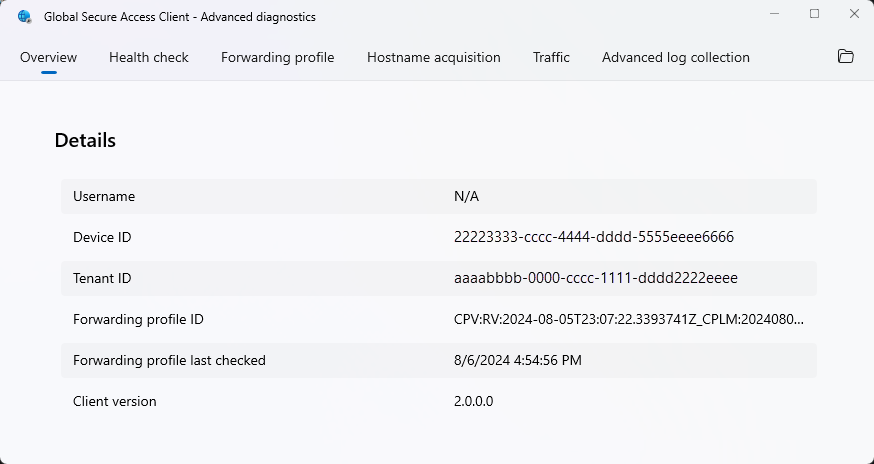874x464 pixels.
Task: Click the Device ID row label
Action: 102,237
